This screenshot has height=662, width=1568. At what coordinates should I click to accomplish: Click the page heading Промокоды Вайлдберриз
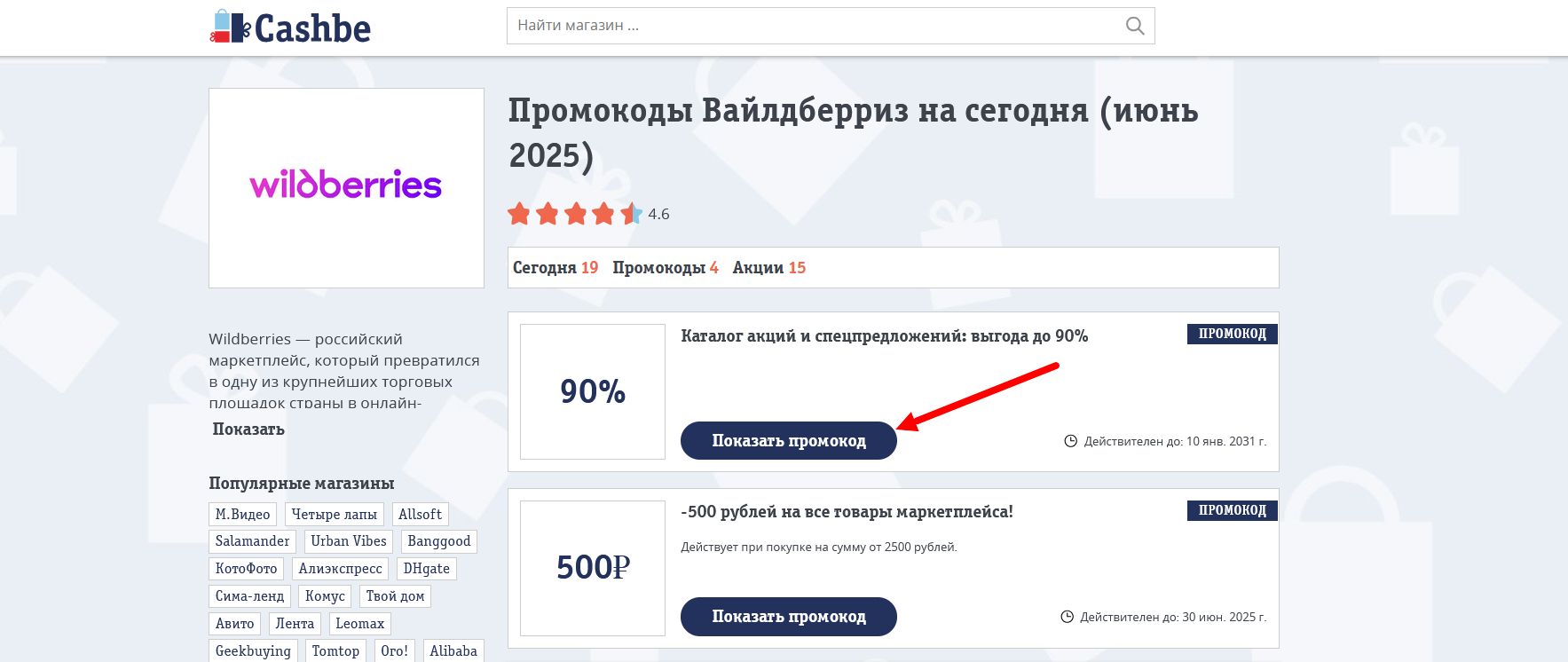pyautogui.click(x=854, y=133)
